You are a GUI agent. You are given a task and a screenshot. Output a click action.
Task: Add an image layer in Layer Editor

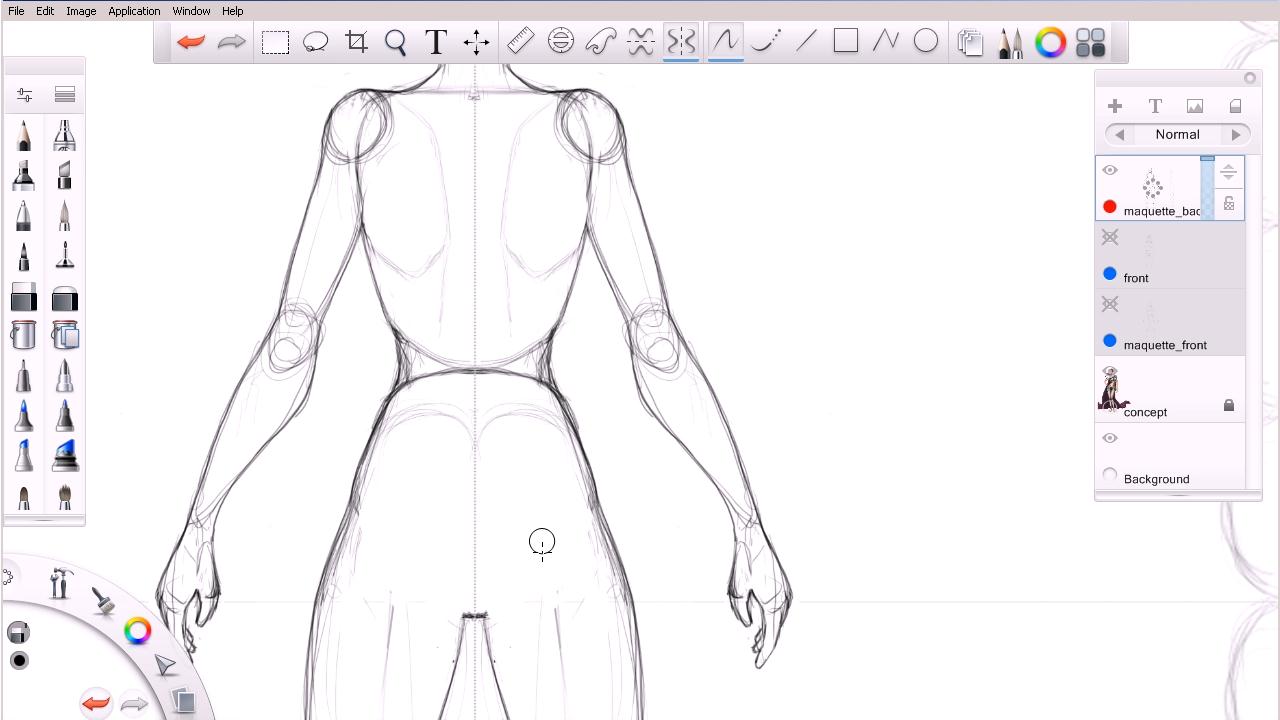pyautogui.click(x=1195, y=106)
